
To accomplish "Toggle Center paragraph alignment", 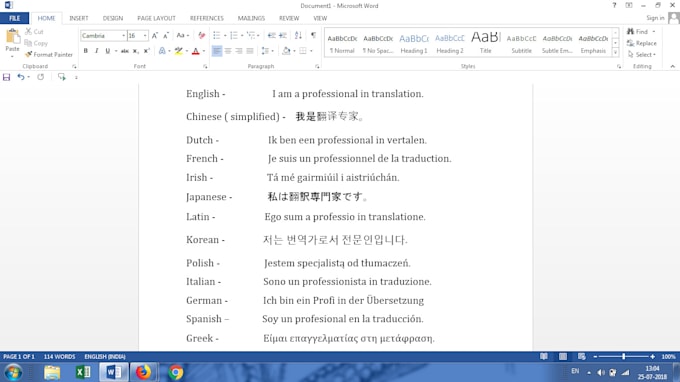I will coord(228,51).
